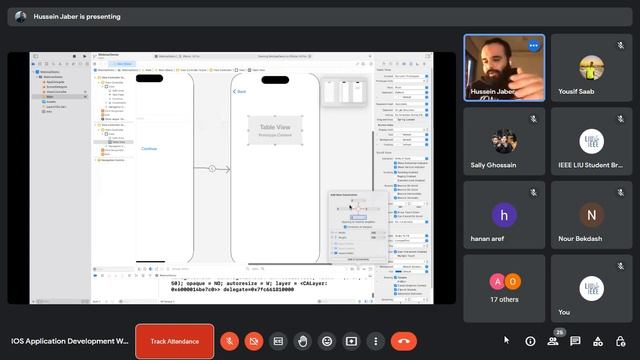Screen dimensions: 640x360
Task: Open Indicators style dropdown under Scroll View
Action: [x=411, y=158]
